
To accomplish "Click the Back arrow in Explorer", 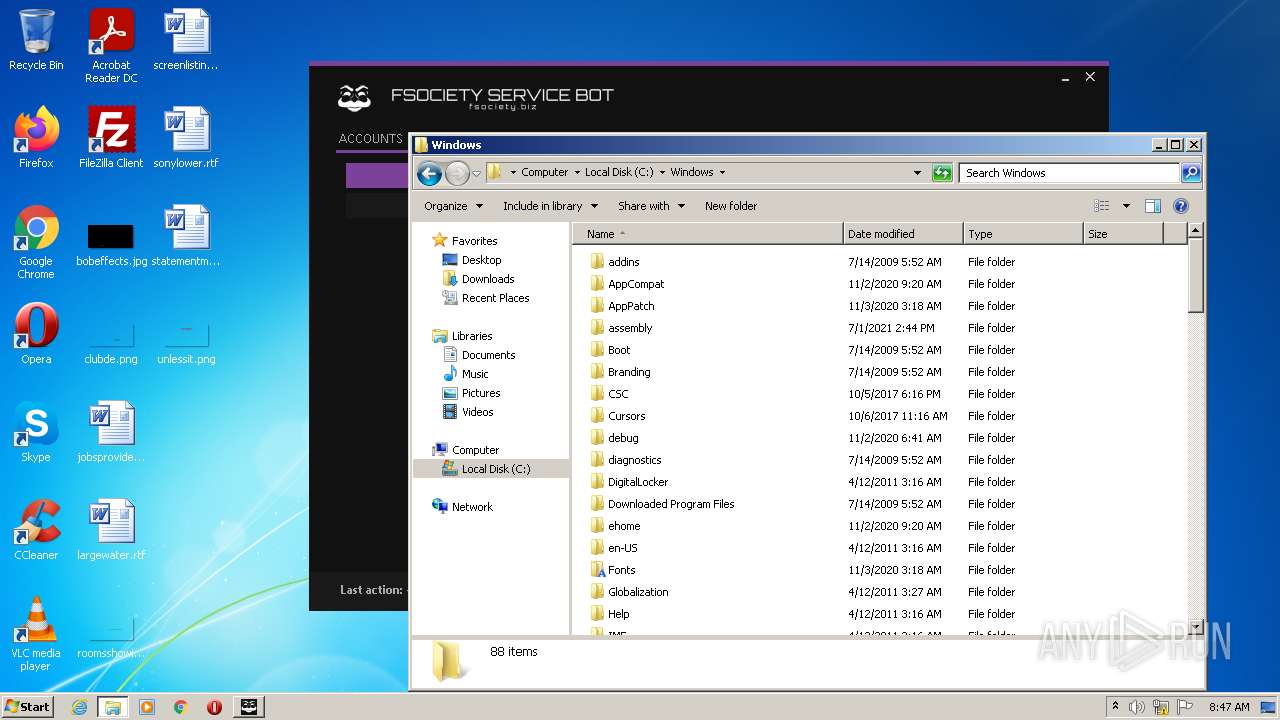I will [430, 173].
